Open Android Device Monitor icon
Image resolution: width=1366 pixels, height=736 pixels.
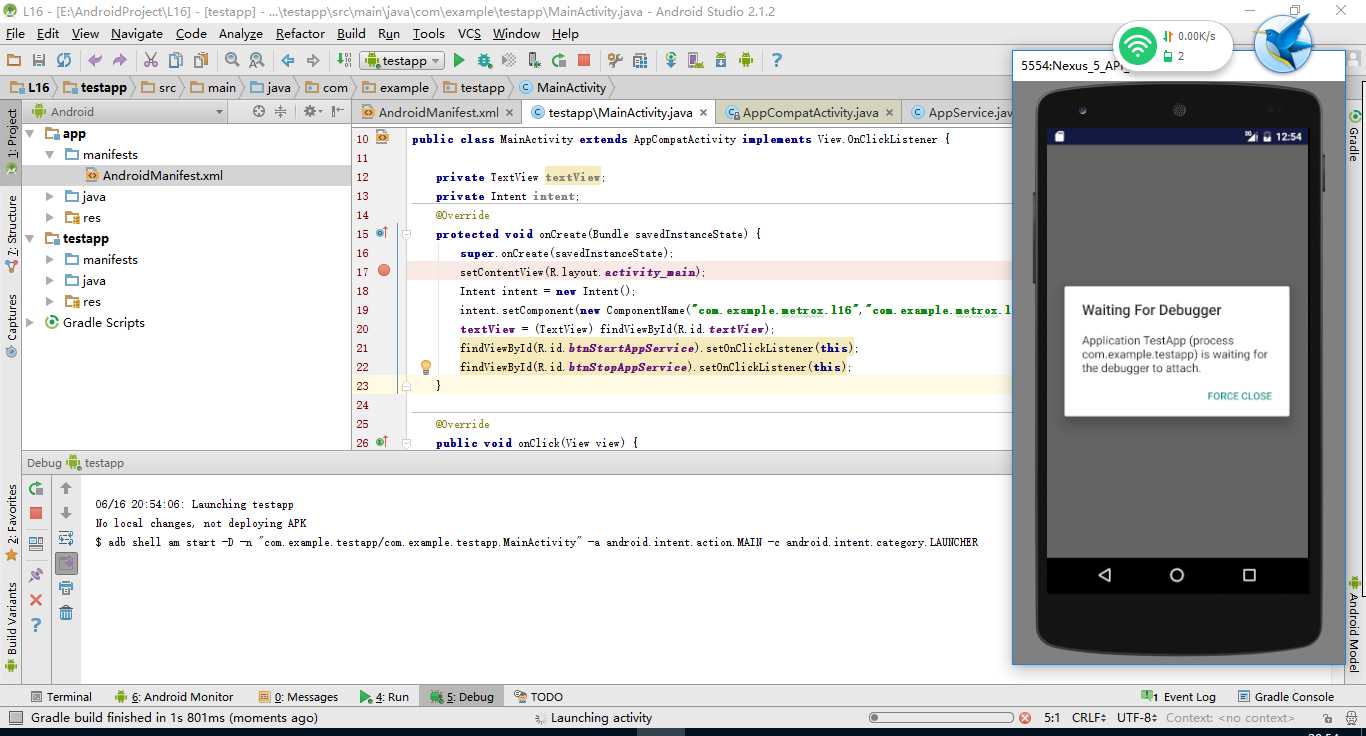tap(745, 60)
